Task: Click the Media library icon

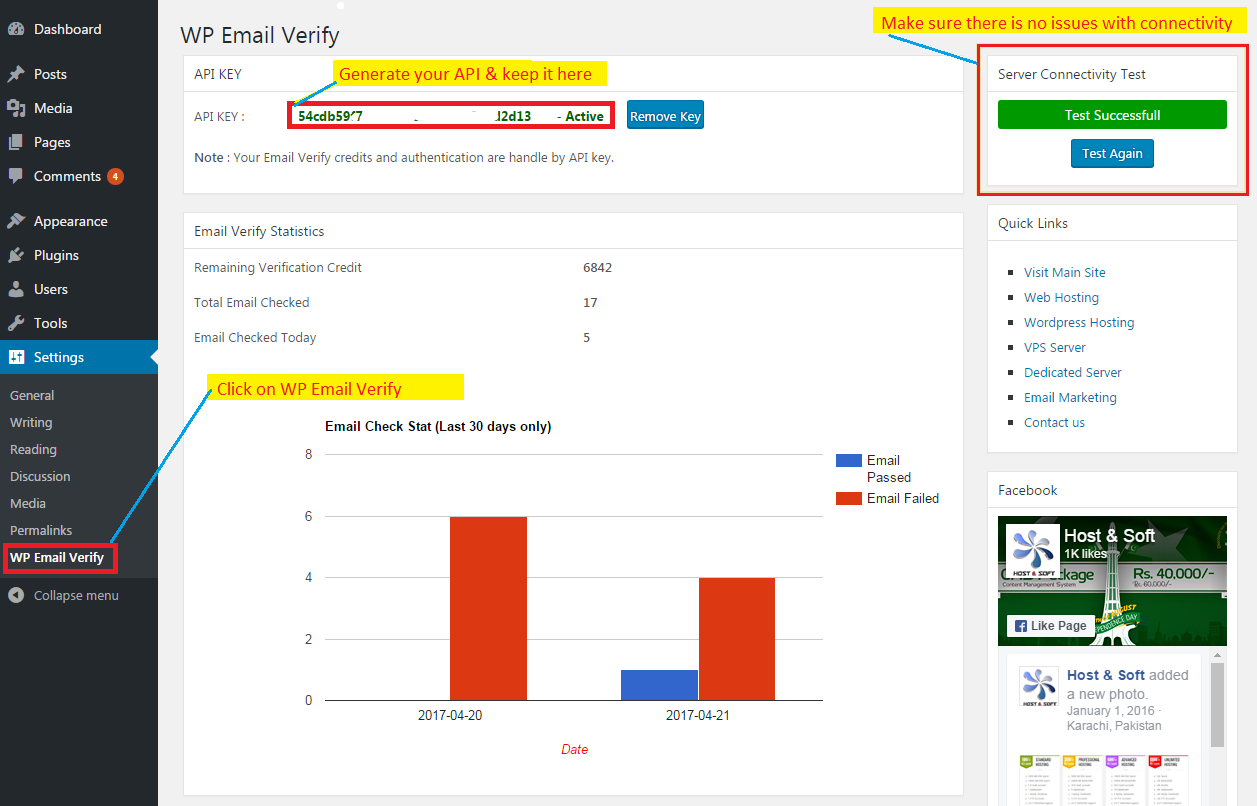Action: pos(16,108)
